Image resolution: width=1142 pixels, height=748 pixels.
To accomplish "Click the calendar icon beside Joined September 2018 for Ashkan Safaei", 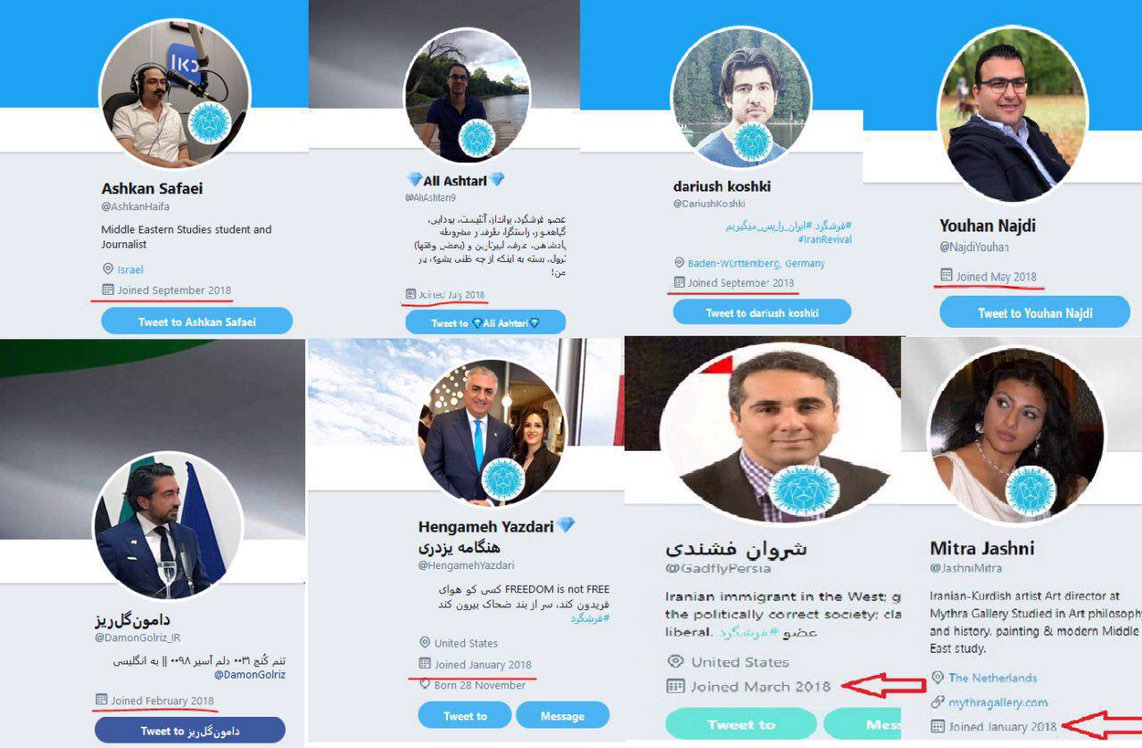I will point(108,290).
